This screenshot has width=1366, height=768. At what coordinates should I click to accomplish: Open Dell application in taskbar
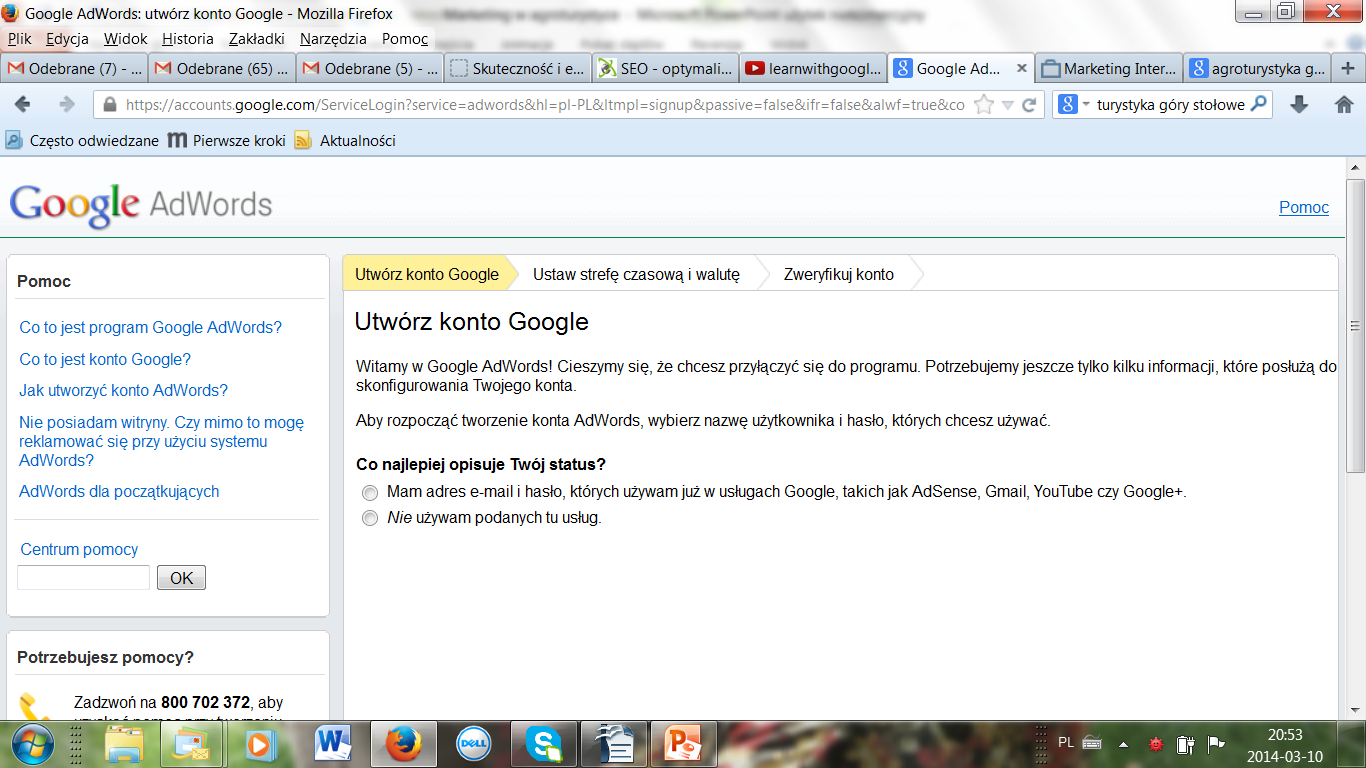[474, 744]
